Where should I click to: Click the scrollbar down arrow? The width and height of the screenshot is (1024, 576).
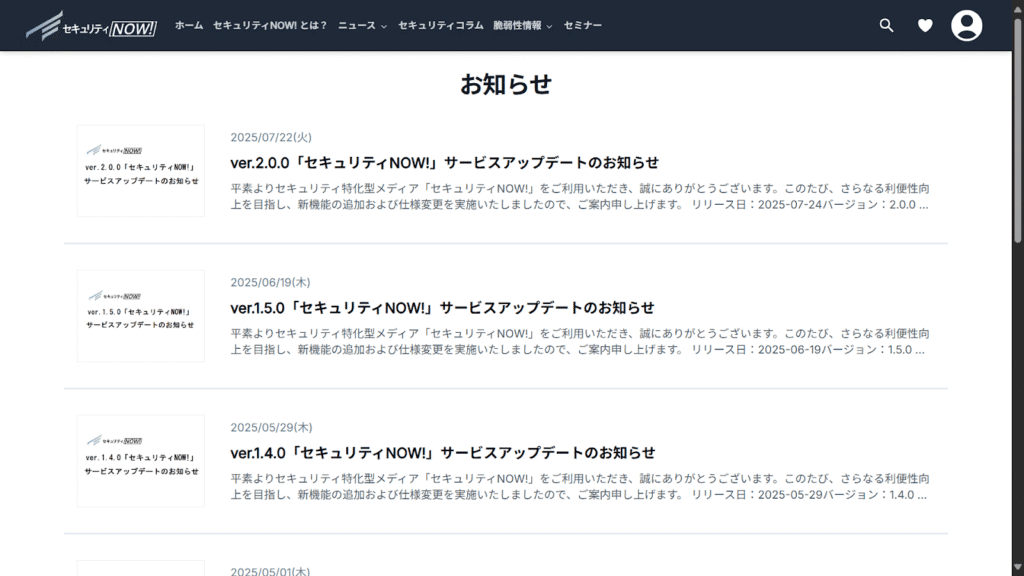1017,569
